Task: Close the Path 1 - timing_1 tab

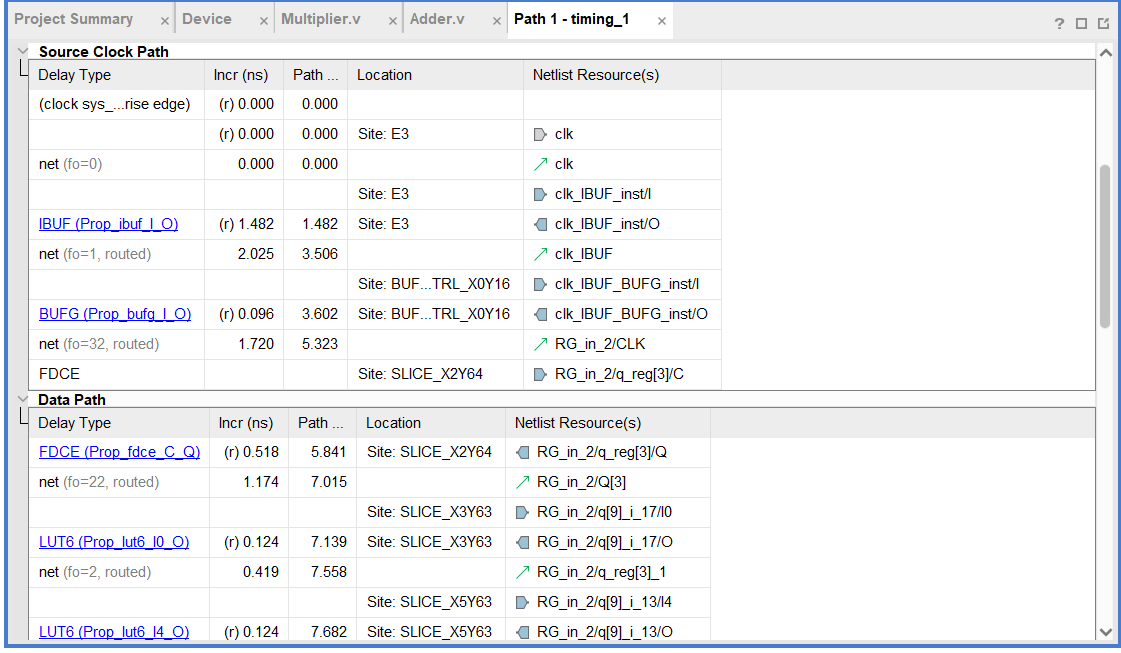Action: click(x=662, y=21)
